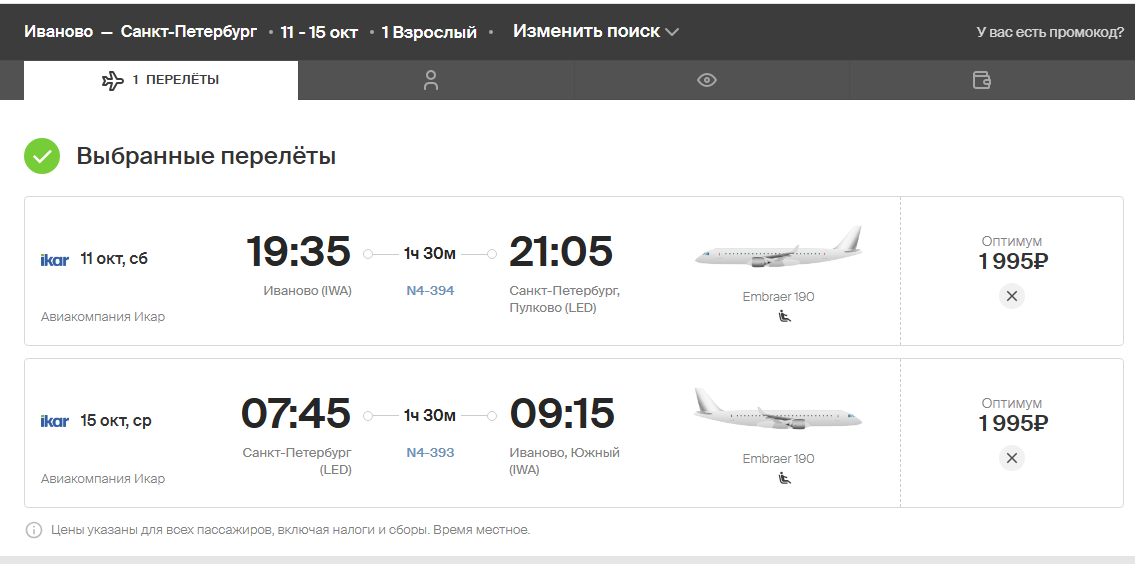The width and height of the screenshot is (1135, 564).
Task: Click the airplane icon in Перелёты tab
Action: [x=113, y=80]
